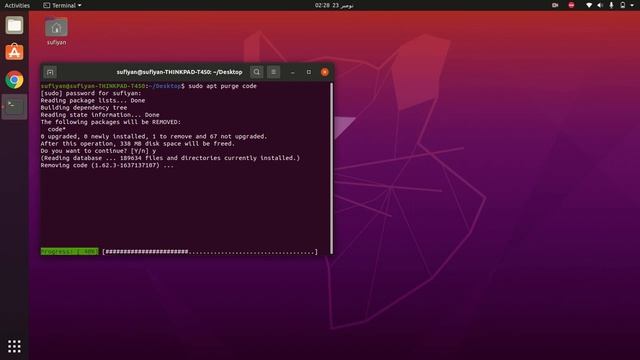Click the green user@host prompt text
640x360 pixels.
(93, 86)
